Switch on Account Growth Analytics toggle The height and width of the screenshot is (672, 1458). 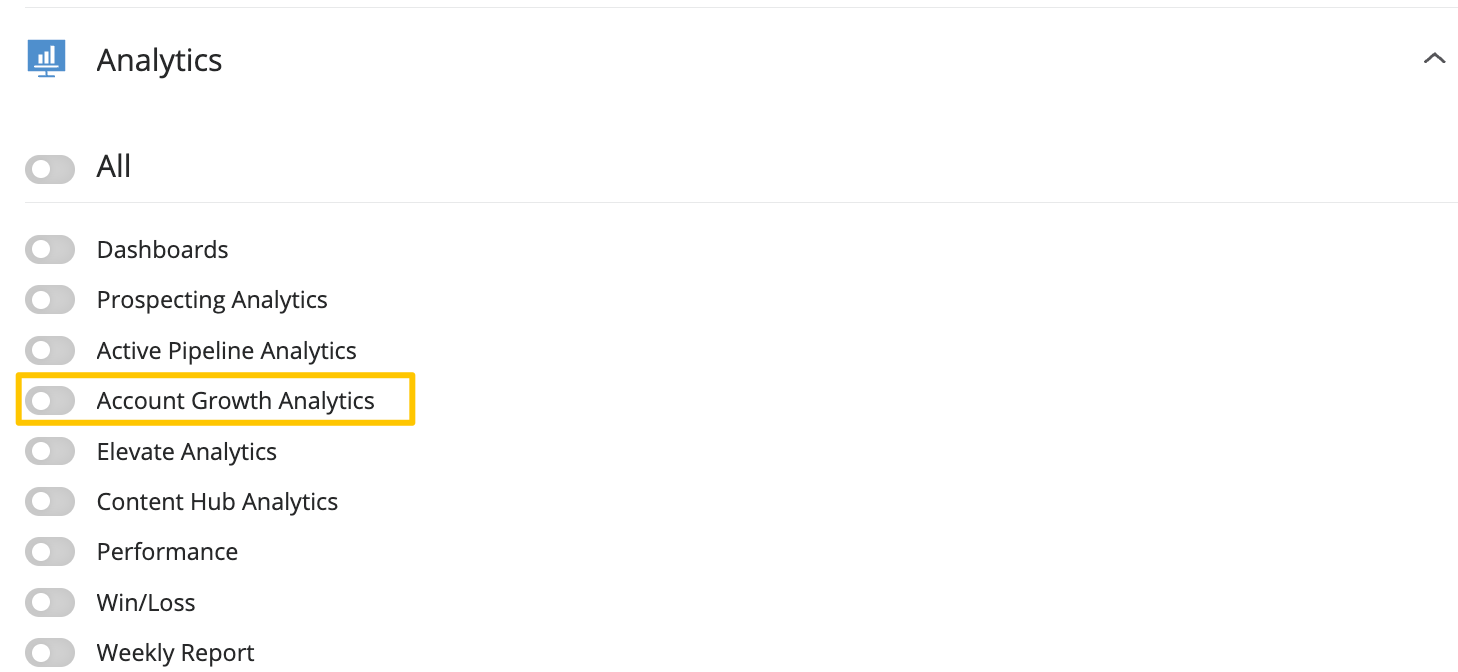pos(50,401)
